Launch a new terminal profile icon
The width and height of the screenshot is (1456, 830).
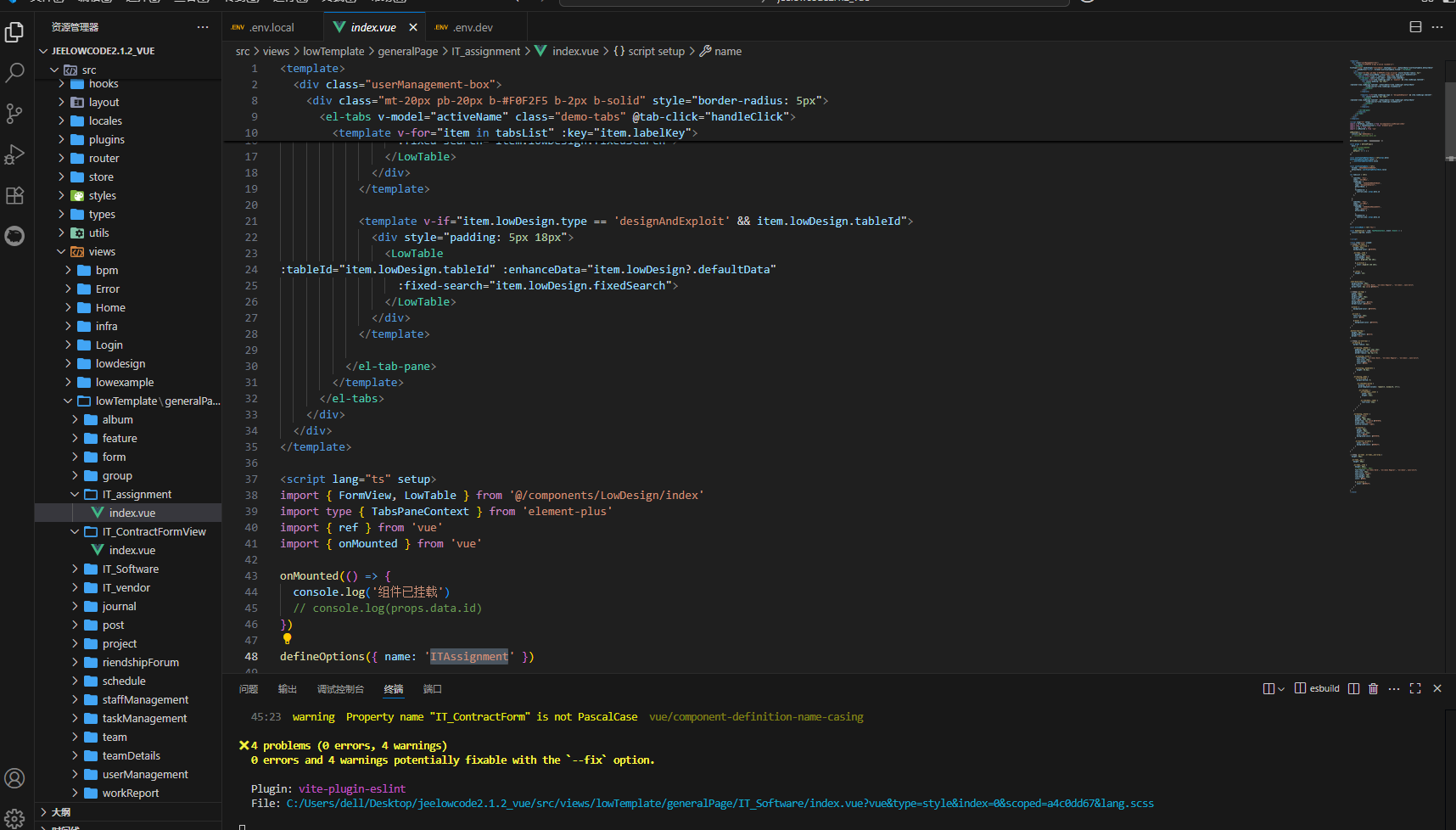1268,688
